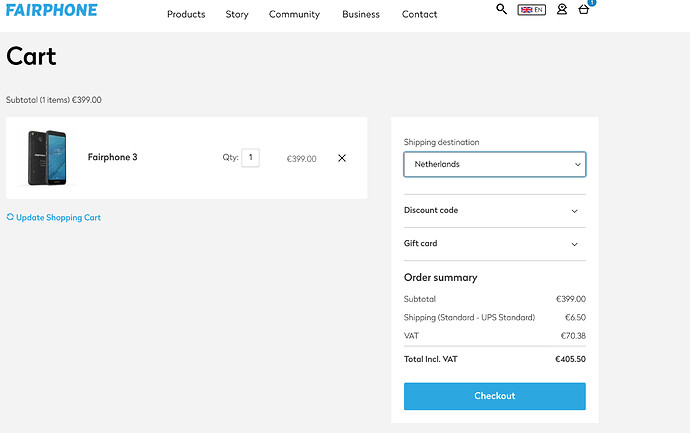690x433 pixels.
Task: Open the user account icon
Action: [562, 9]
